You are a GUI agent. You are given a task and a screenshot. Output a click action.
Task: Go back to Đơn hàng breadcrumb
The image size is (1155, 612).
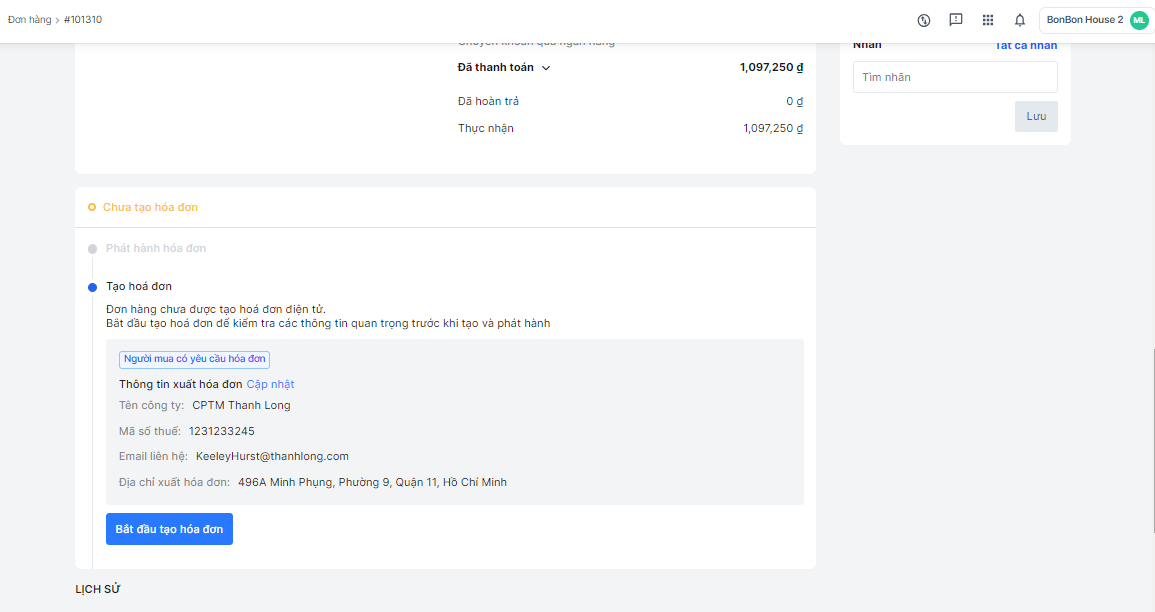[x=29, y=20]
